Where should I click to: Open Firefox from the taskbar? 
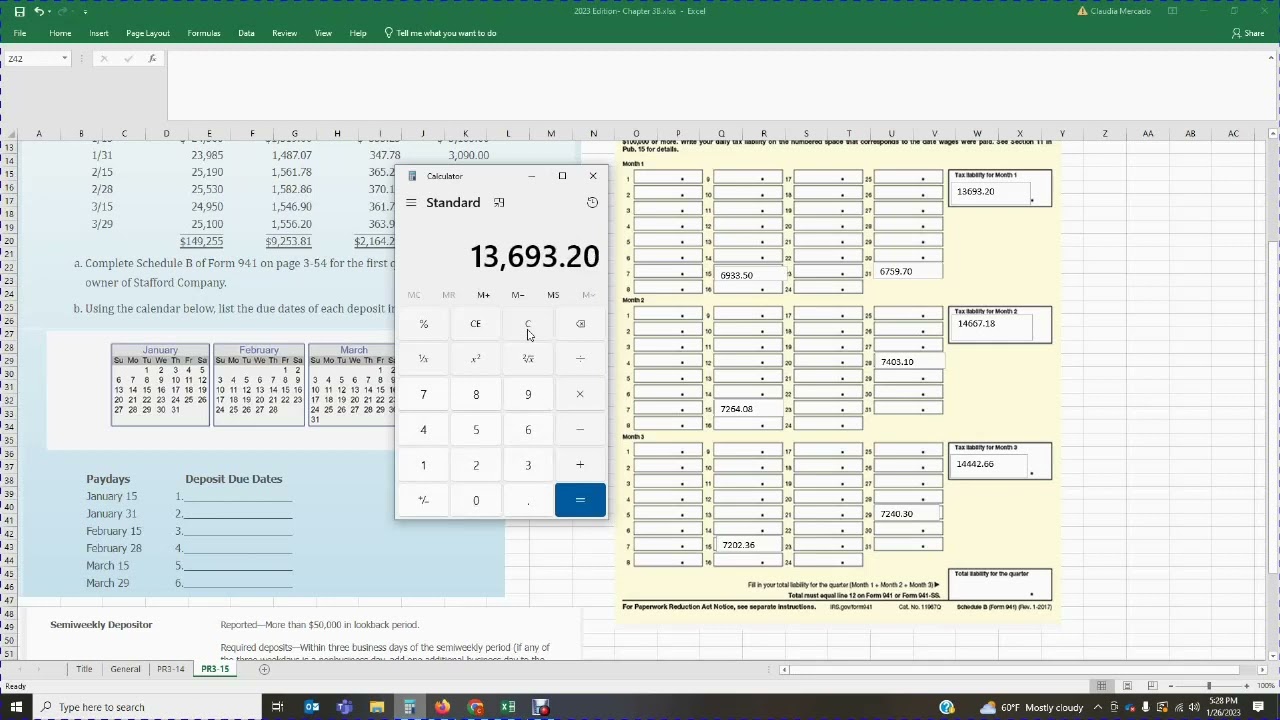pos(442,707)
